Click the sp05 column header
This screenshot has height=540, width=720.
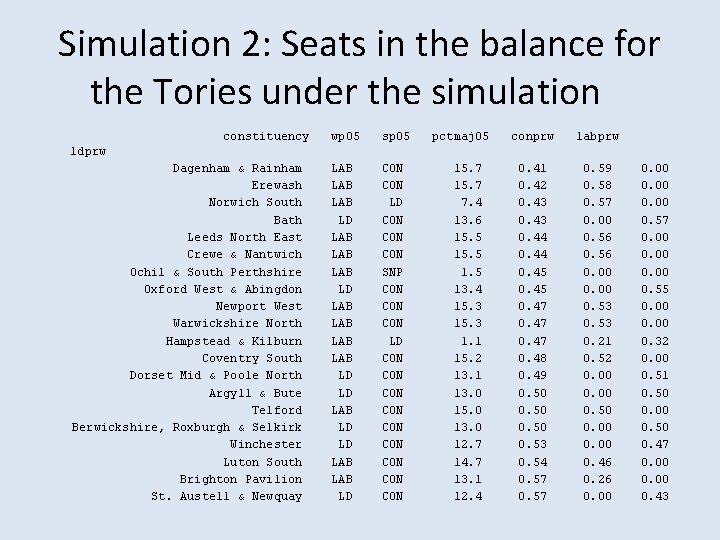(x=394, y=134)
